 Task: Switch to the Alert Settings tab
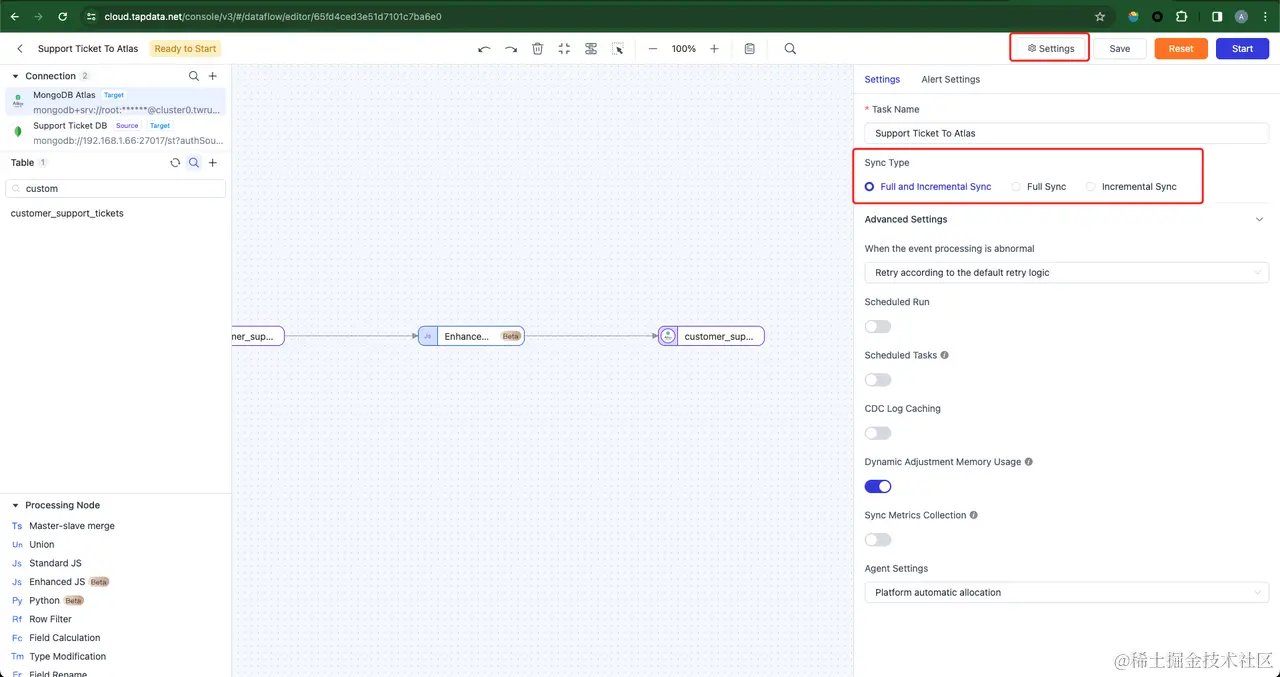tap(950, 79)
